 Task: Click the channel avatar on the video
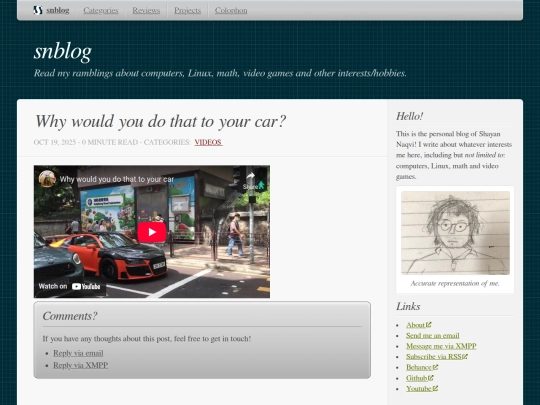coord(47,179)
